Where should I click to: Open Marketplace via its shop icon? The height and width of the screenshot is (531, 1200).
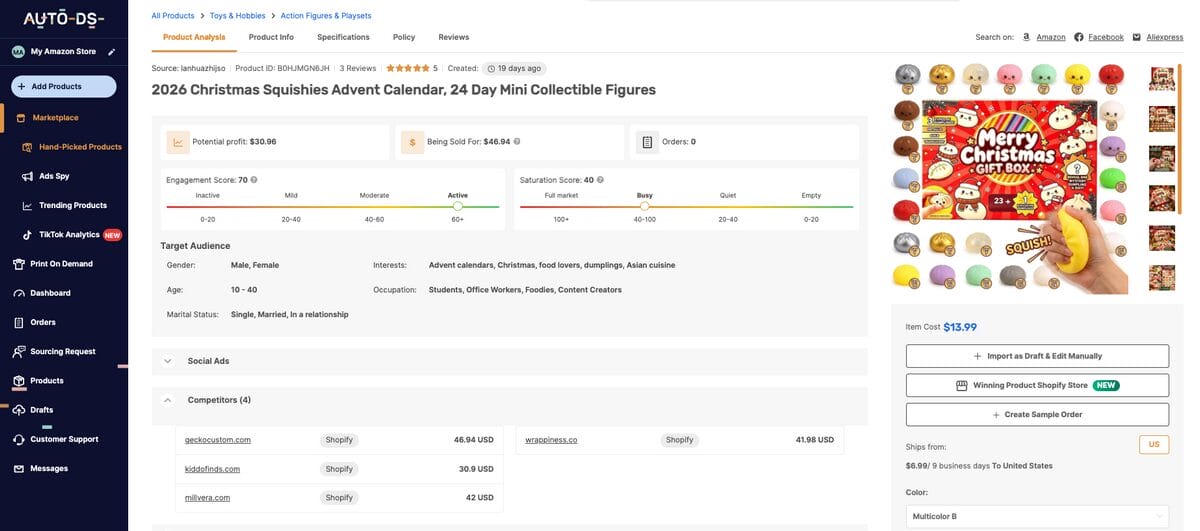click(x=21, y=118)
